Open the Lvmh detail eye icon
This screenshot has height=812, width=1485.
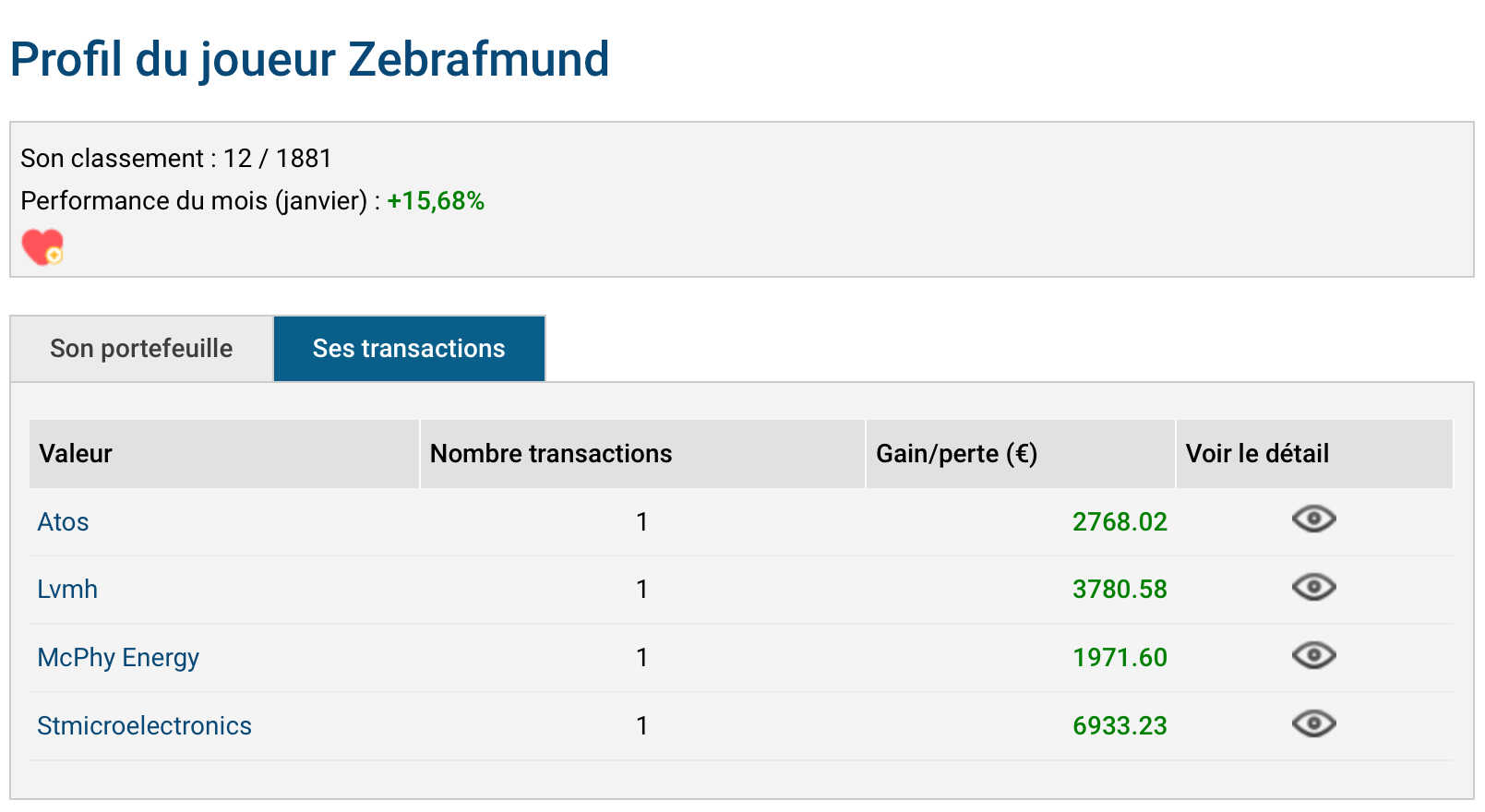pos(1313,587)
